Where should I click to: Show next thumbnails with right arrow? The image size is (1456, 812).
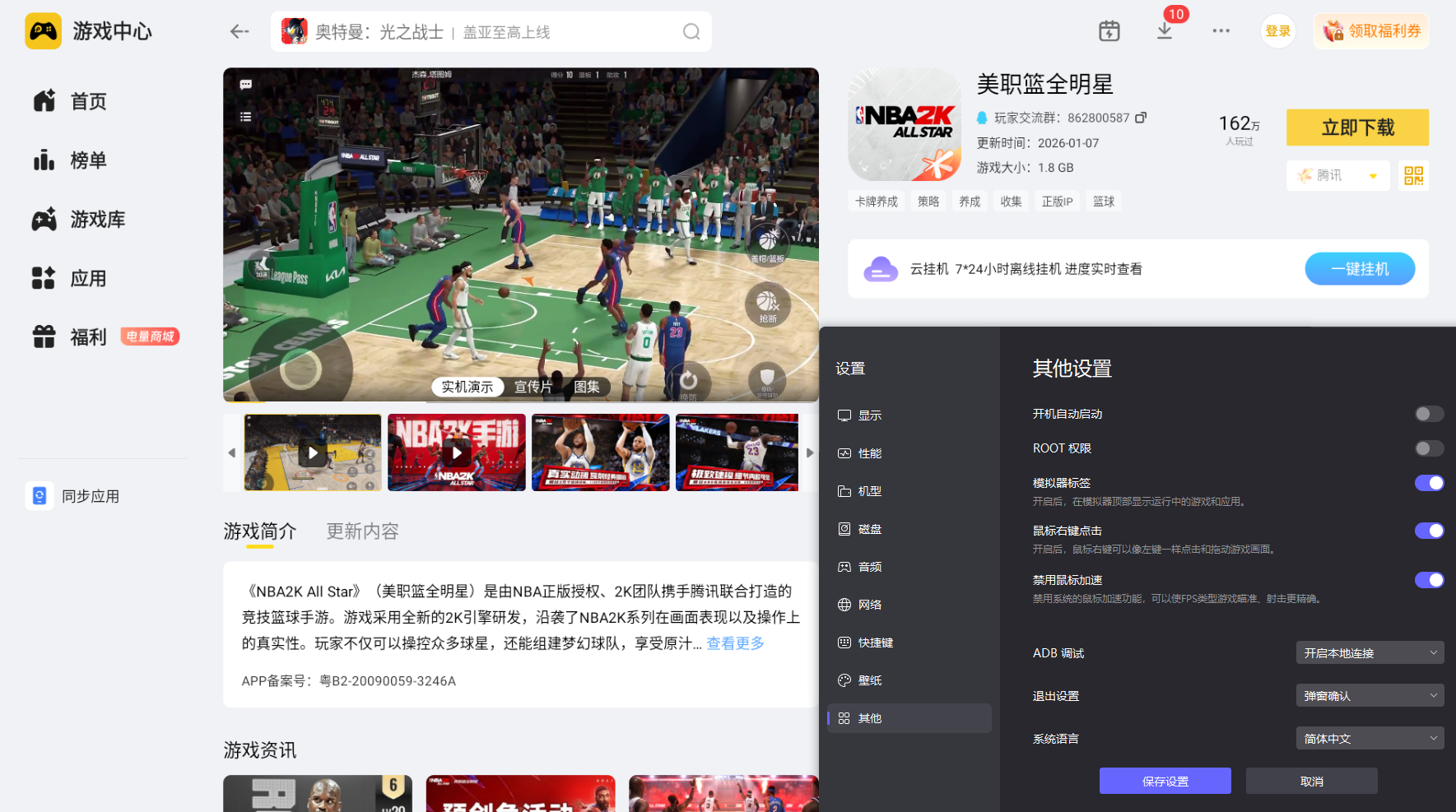click(x=810, y=452)
